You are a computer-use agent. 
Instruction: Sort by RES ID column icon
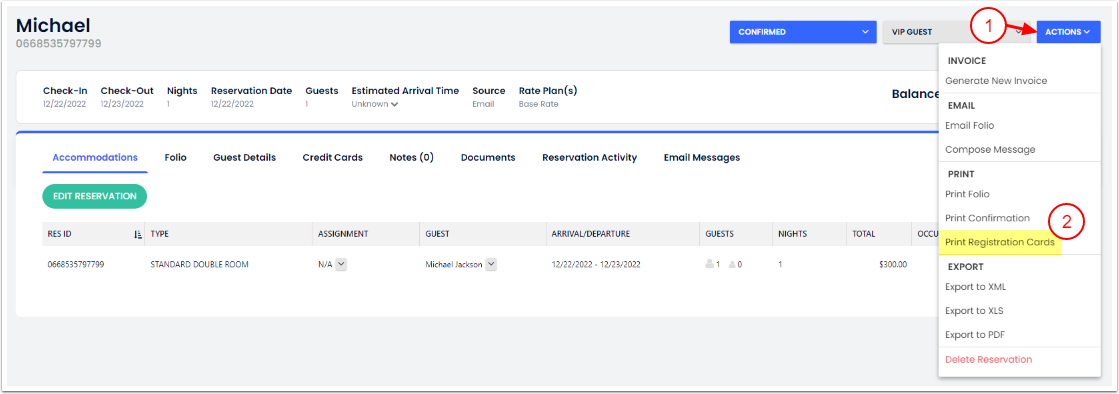(138, 234)
